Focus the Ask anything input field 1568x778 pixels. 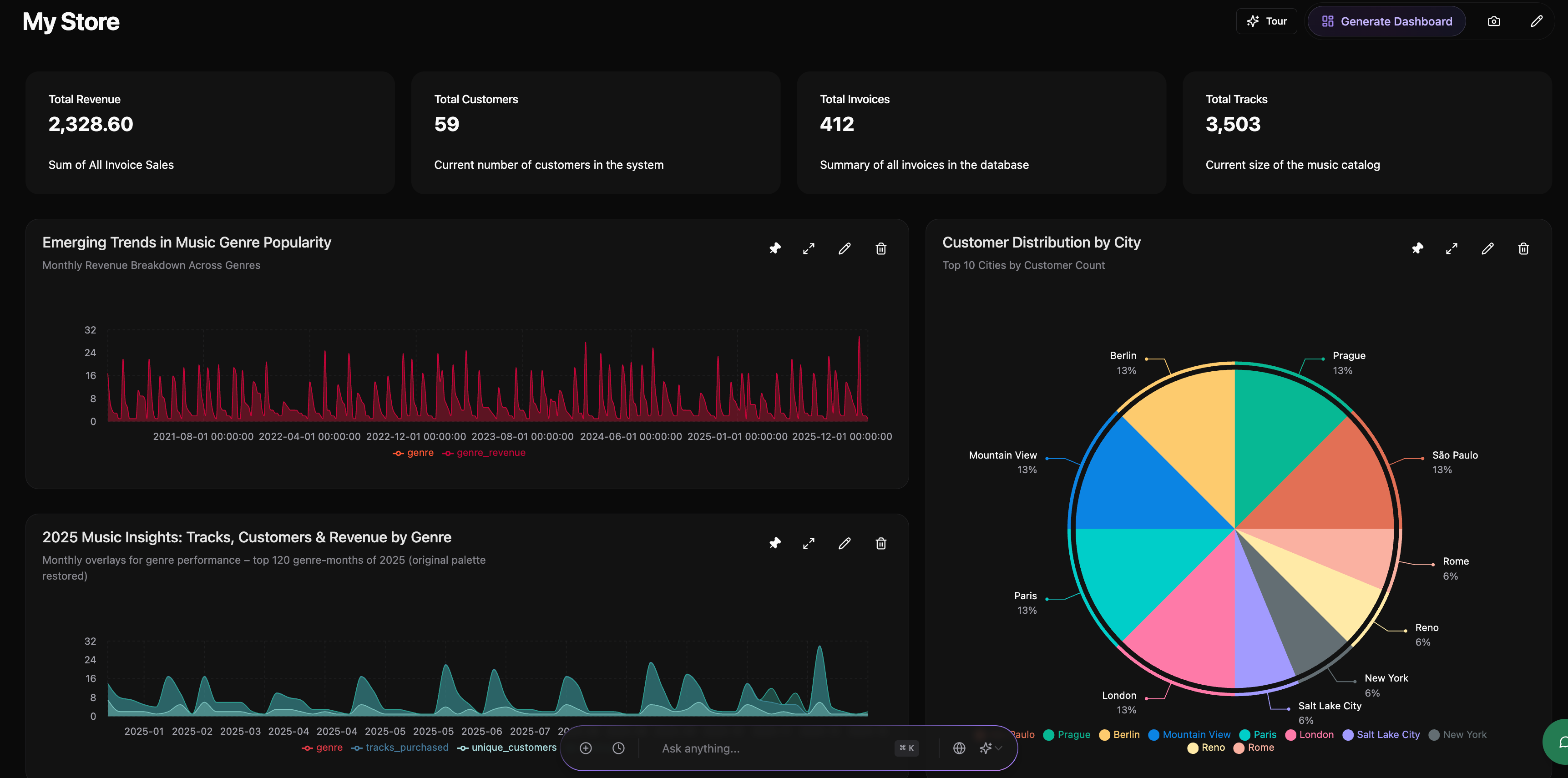pos(770,748)
